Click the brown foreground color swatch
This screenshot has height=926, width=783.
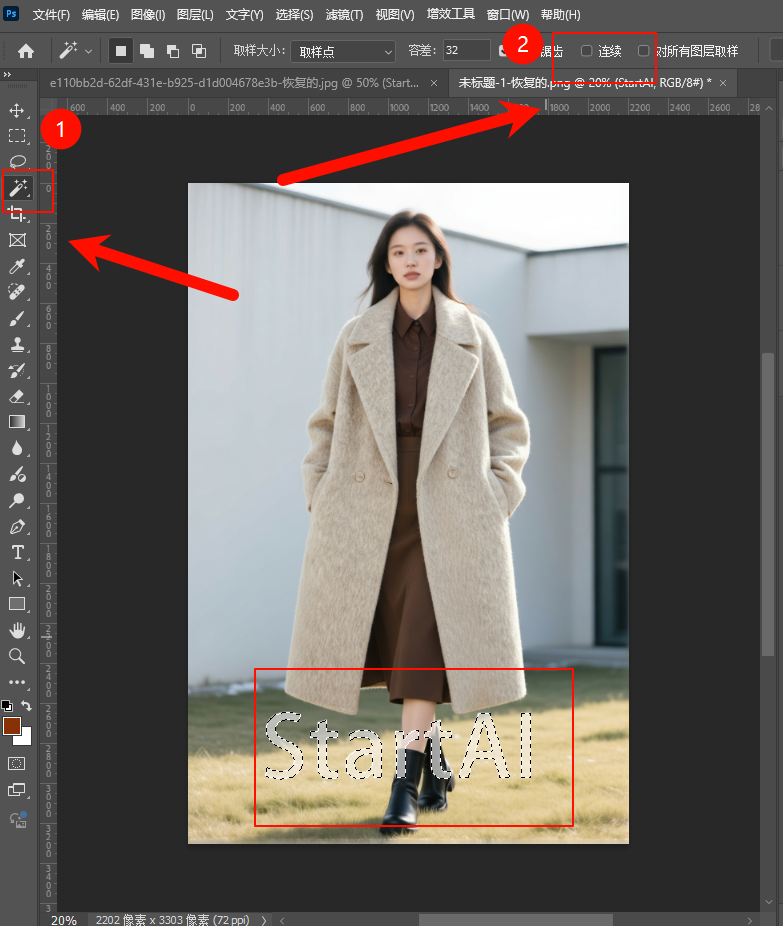coord(12,726)
